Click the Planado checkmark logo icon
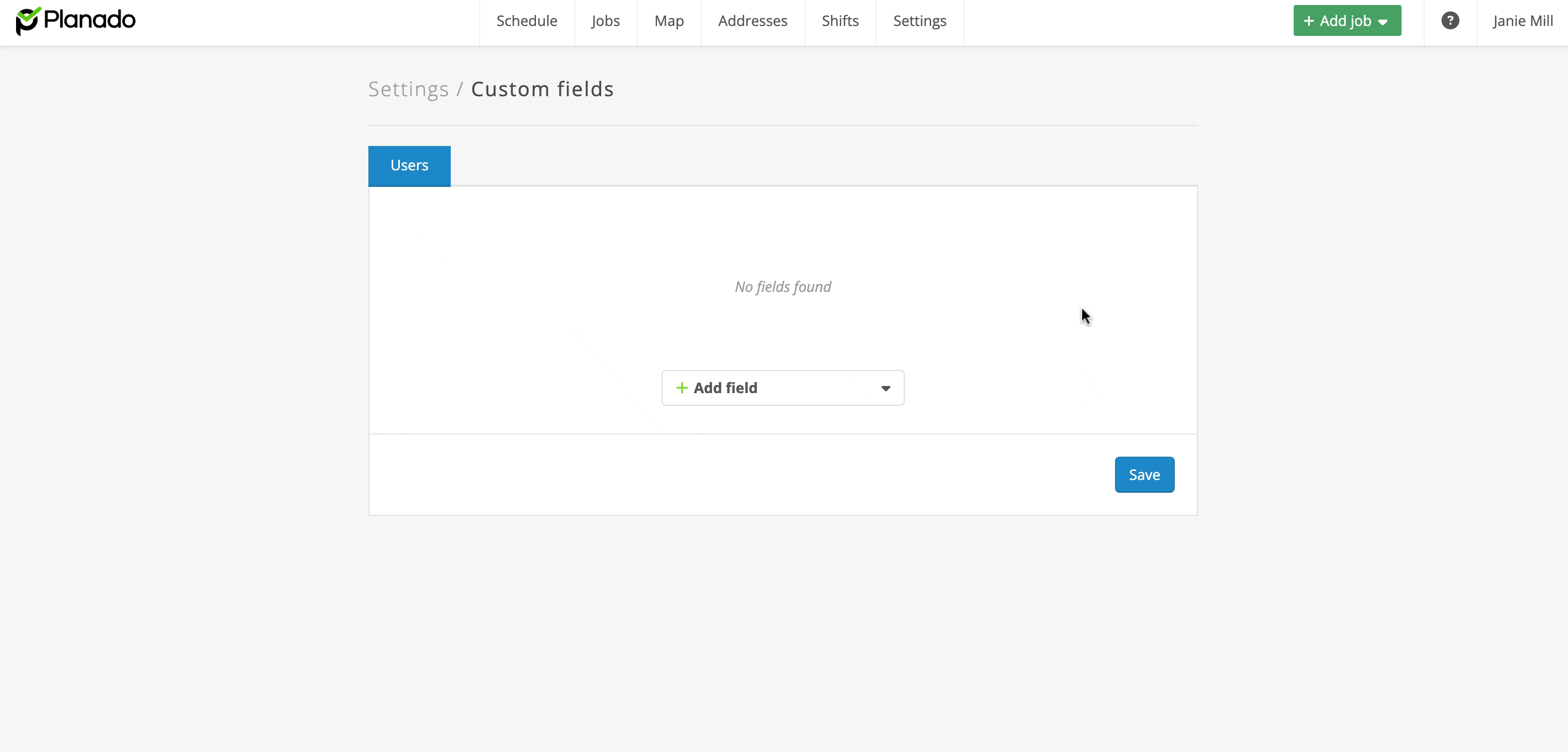This screenshot has height=752, width=1568. (x=28, y=22)
